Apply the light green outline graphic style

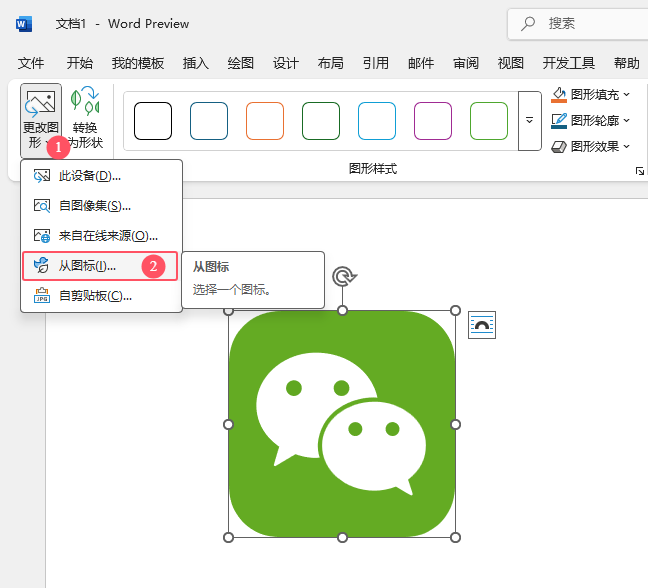(489, 121)
